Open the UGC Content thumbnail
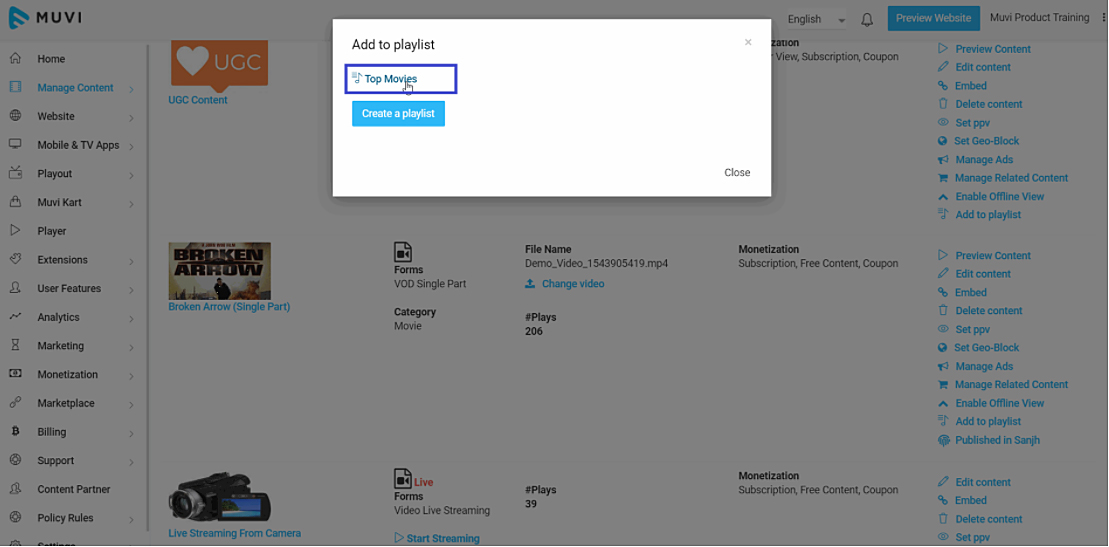1109x547 pixels. tap(219, 67)
